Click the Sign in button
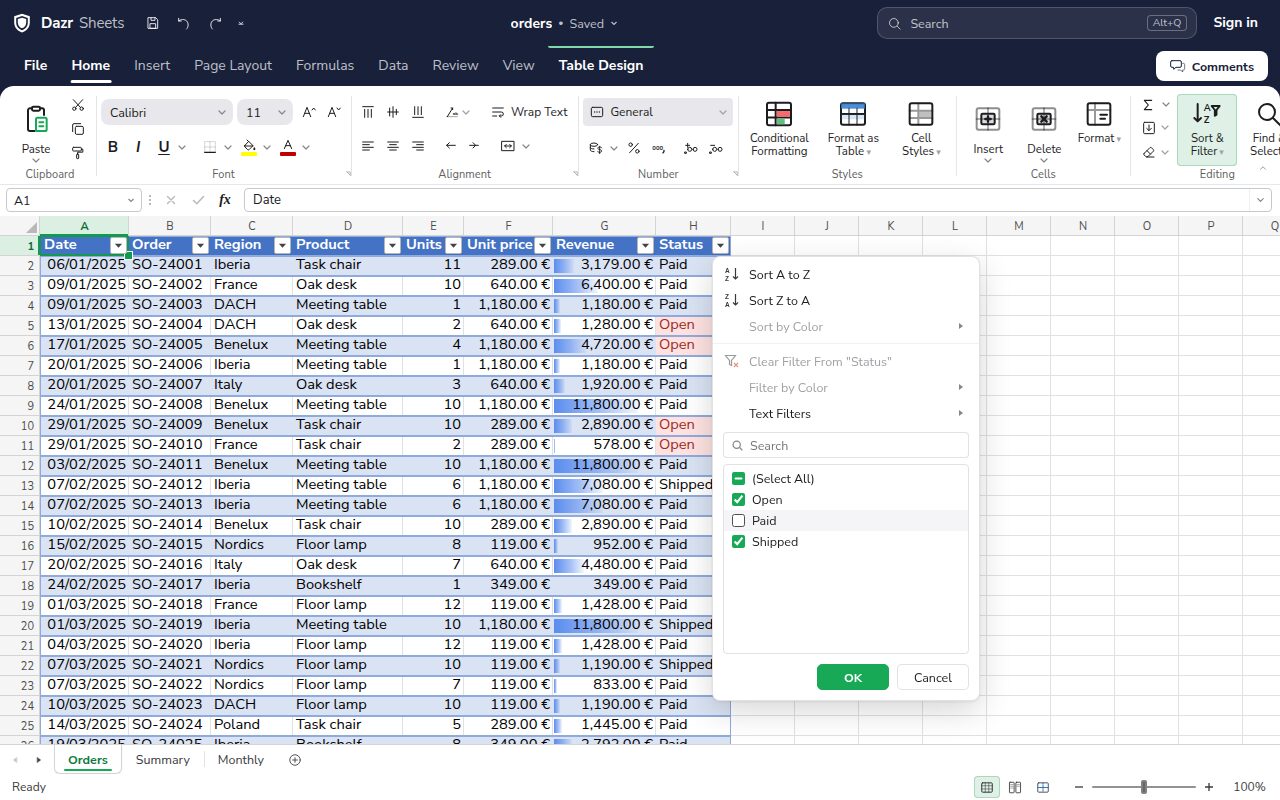 click(1236, 23)
